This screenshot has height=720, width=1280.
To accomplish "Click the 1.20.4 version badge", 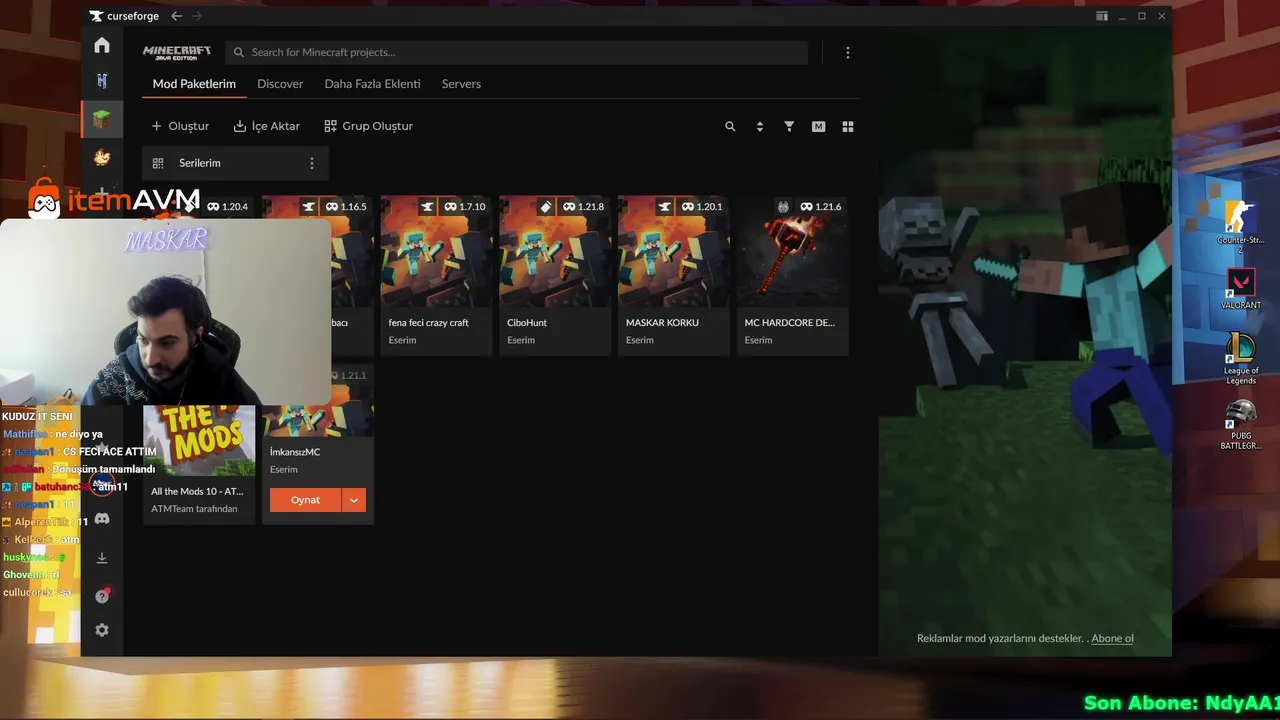I will [x=227, y=207].
